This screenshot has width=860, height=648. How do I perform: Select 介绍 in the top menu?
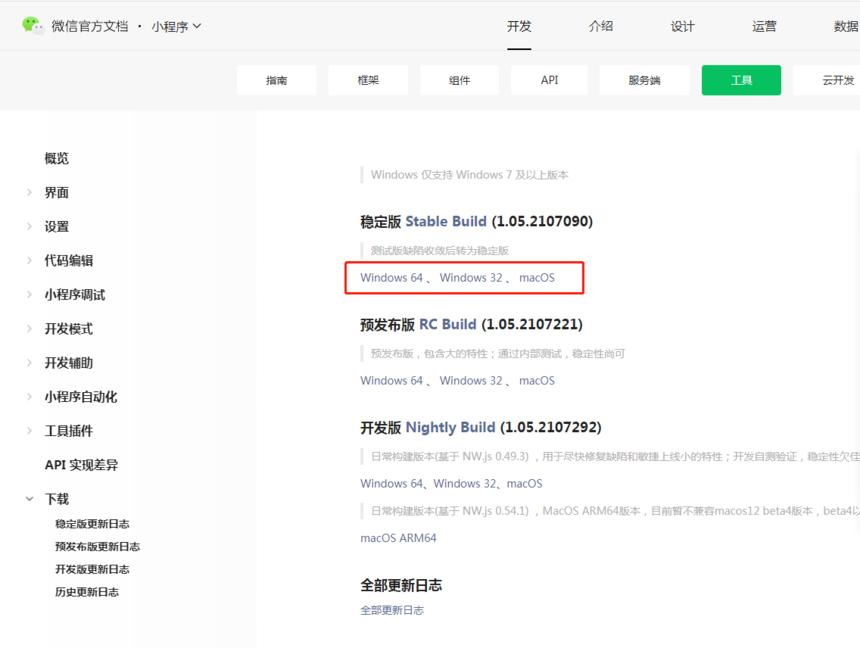[x=601, y=27]
